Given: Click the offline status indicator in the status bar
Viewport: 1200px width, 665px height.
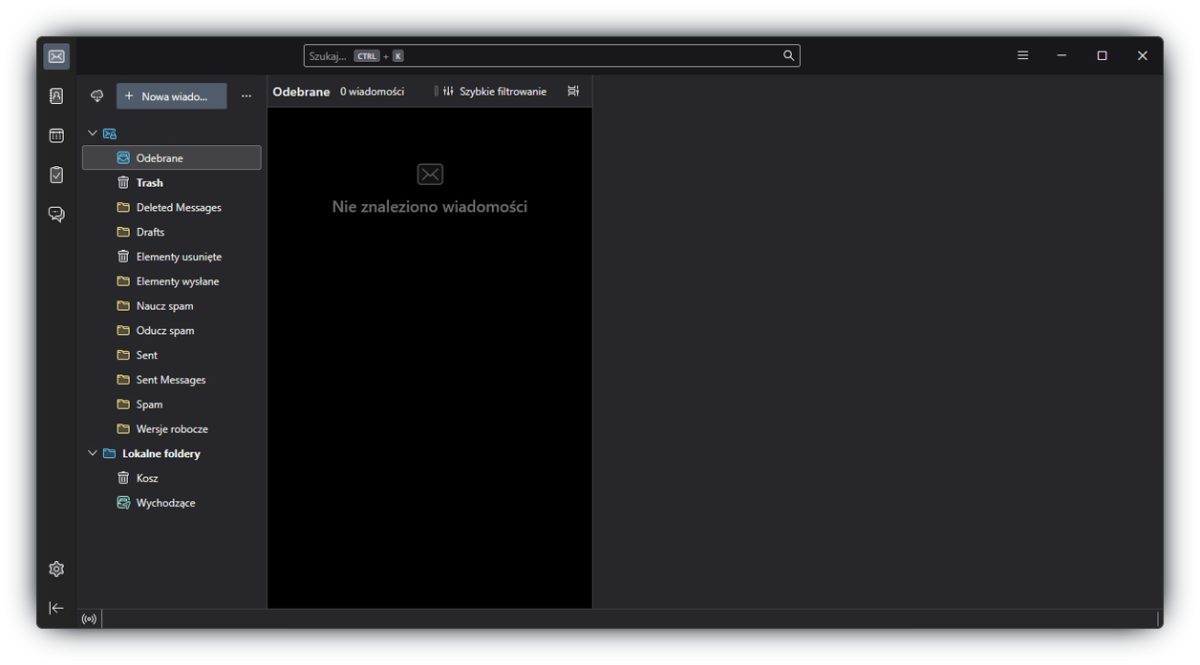Looking at the screenshot, I should (89, 618).
